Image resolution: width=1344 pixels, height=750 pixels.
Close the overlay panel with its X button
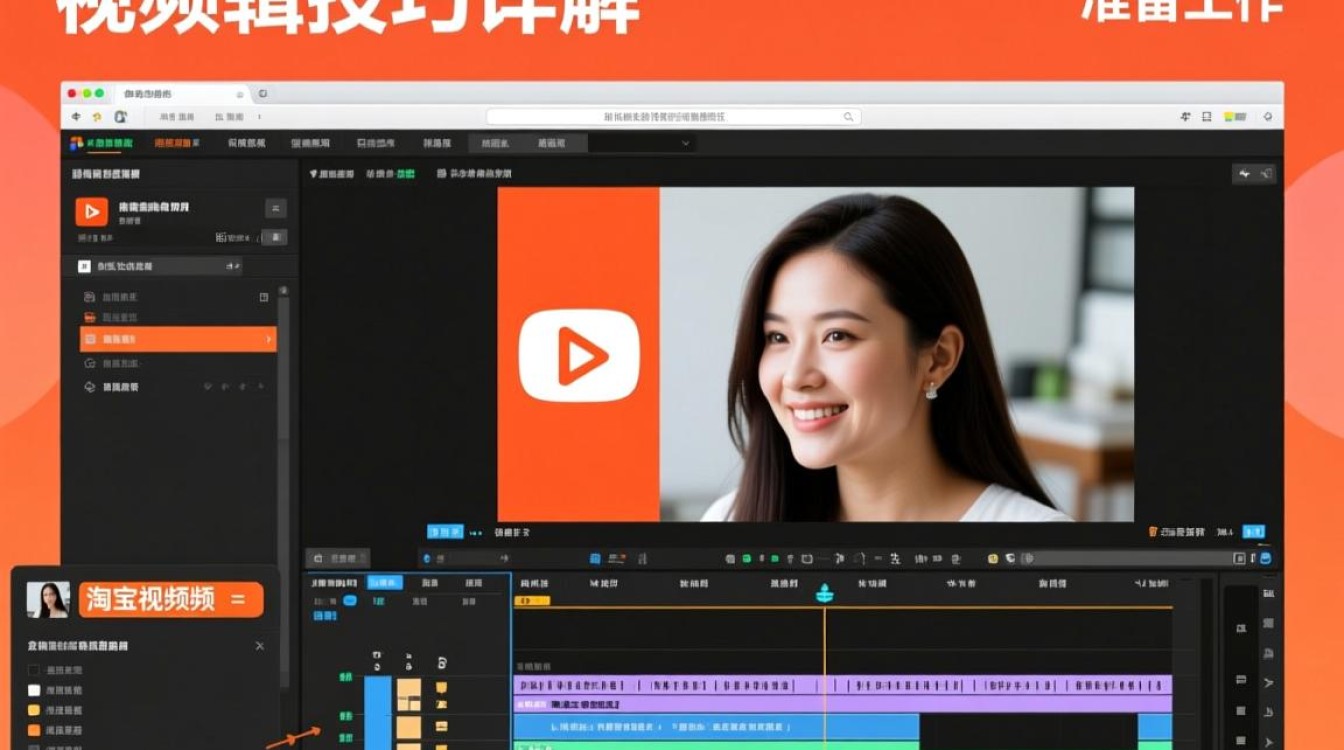point(260,646)
